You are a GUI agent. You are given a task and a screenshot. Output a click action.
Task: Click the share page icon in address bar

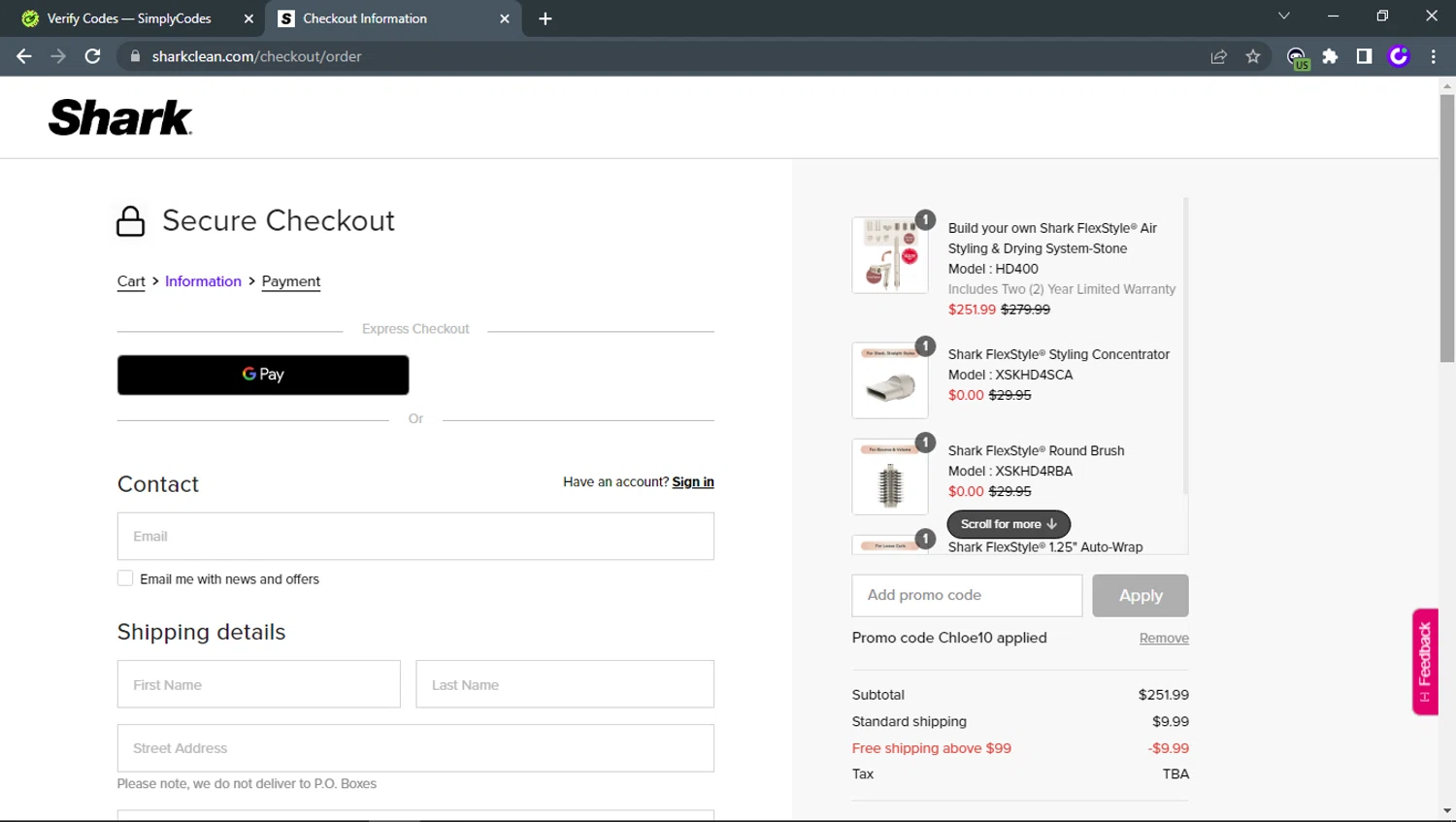tap(1218, 56)
